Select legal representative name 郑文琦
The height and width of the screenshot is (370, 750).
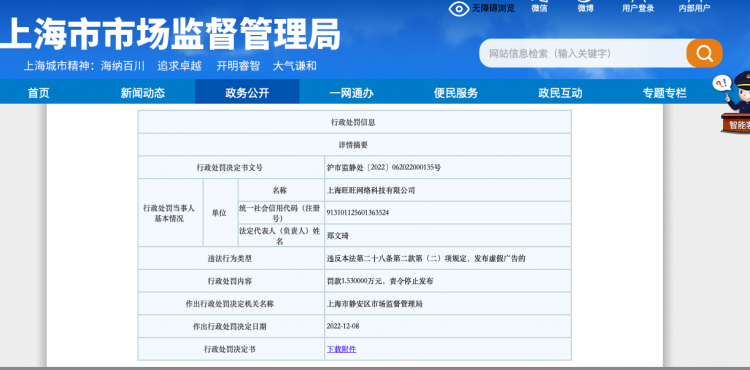click(338, 236)
